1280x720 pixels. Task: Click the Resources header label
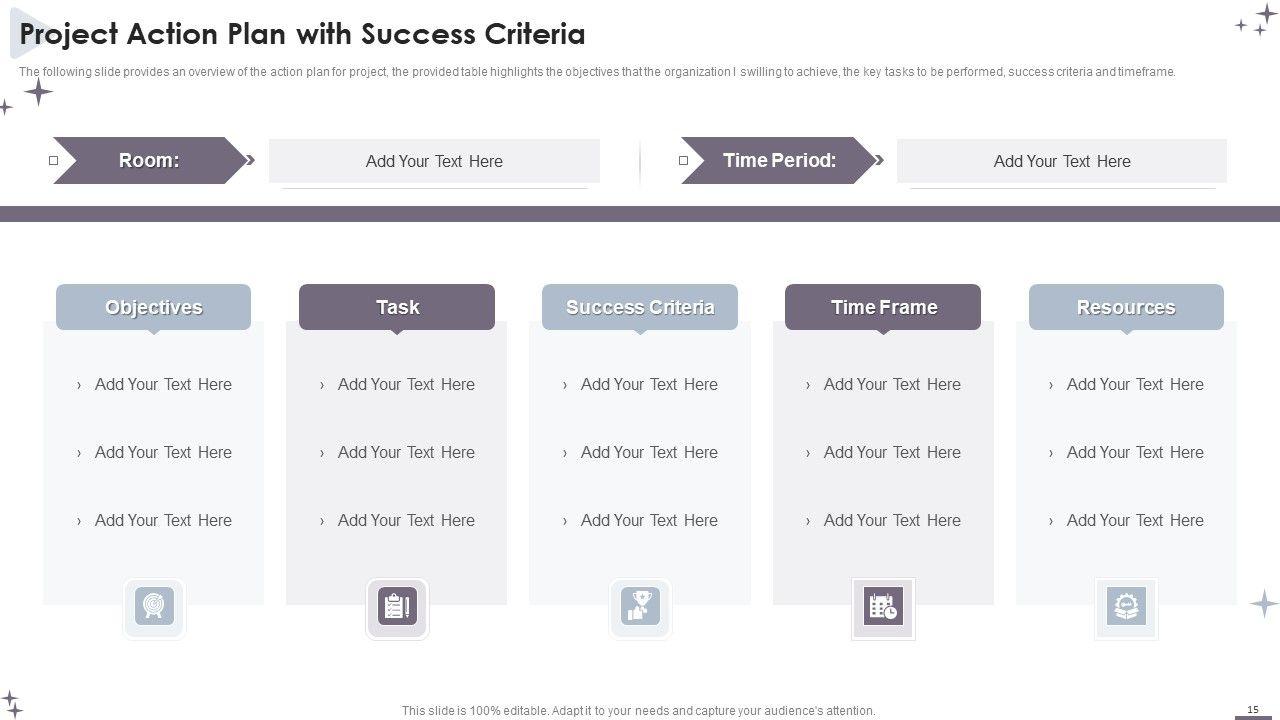point(1126,307)
